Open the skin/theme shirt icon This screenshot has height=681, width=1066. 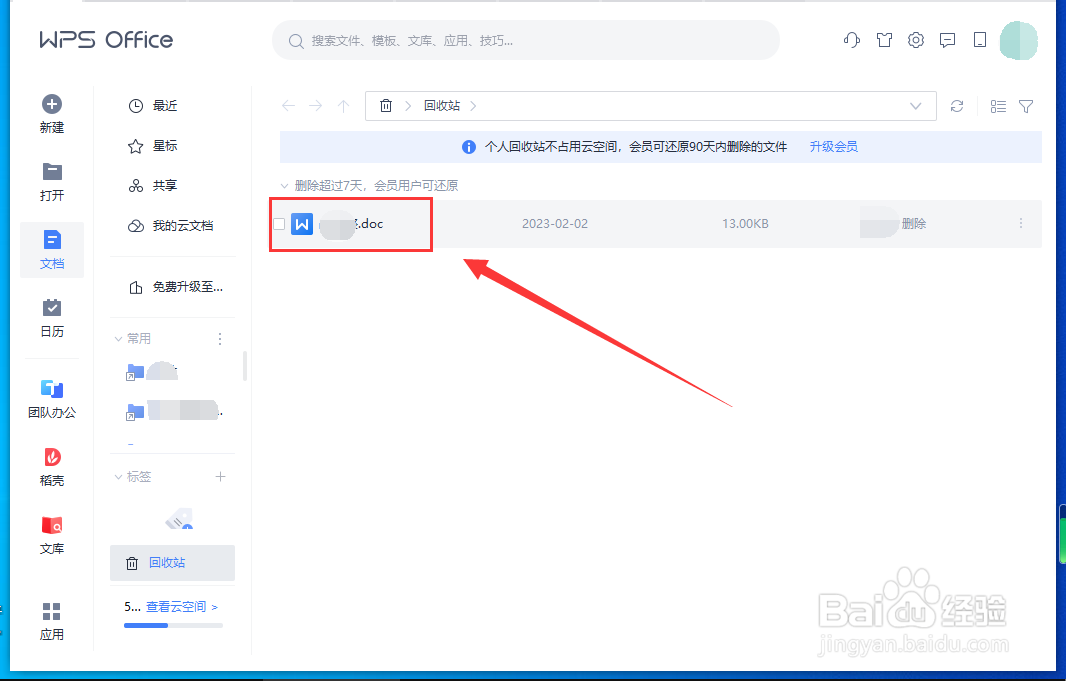click(883, 40)
